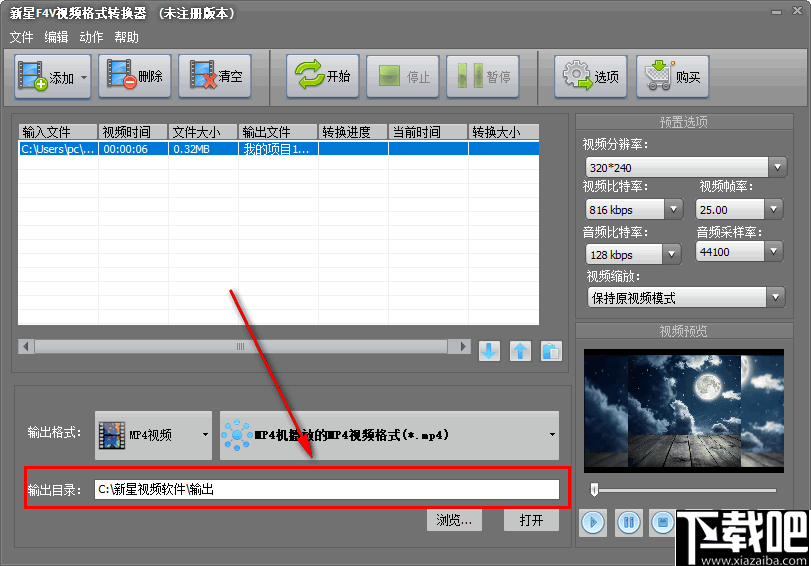Expand the 视频帧率 25.00 dropdown

tap(774, 210)
